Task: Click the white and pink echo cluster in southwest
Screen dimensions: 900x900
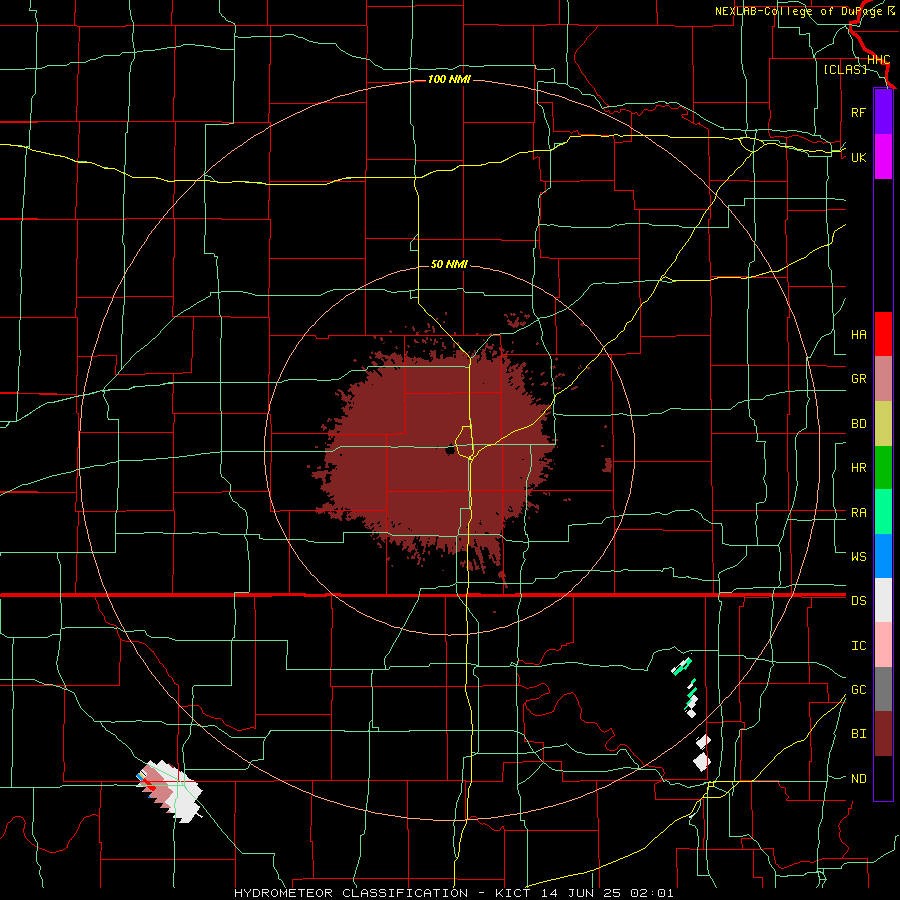Action: [x=169, y=791]
